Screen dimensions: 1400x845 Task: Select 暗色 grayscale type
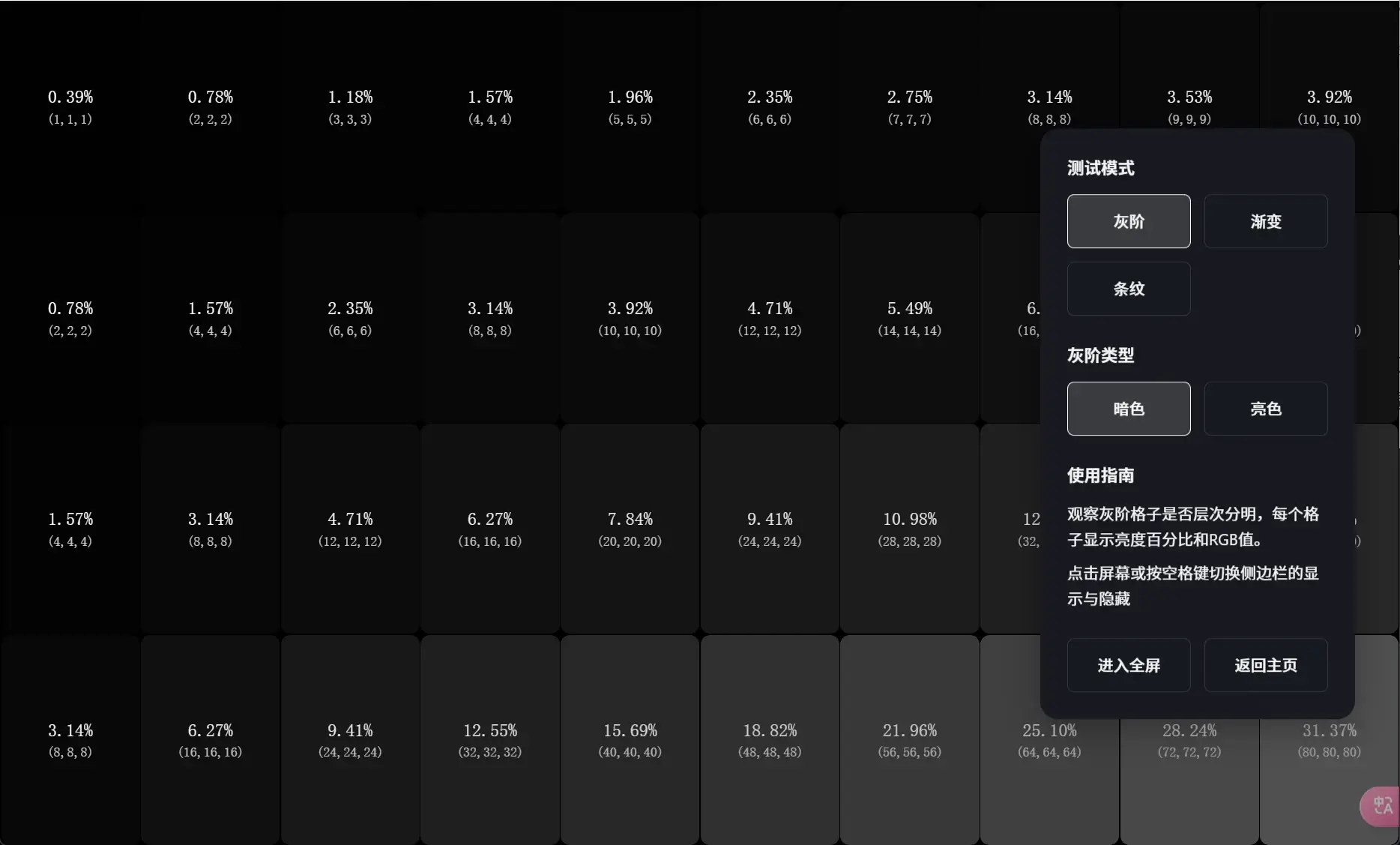tap(1128, 409)
